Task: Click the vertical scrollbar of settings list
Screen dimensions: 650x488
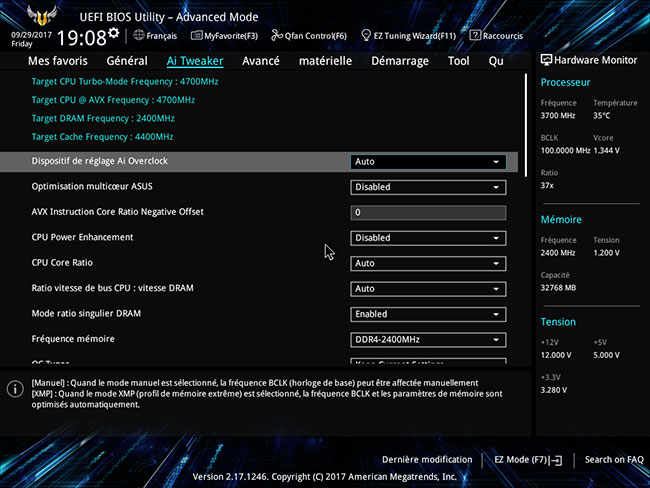Action: pos(524,125)
